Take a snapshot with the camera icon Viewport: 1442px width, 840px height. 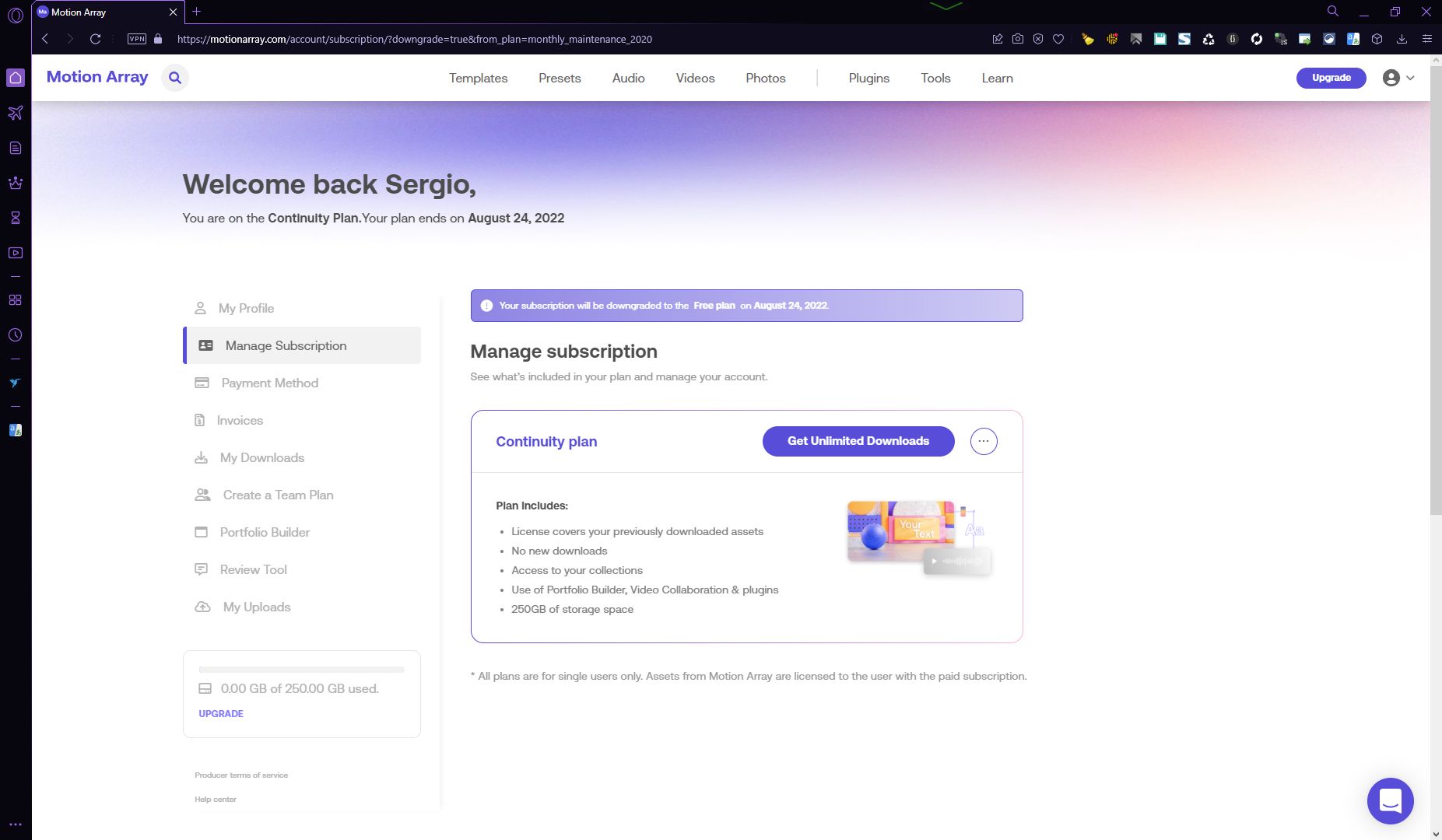coord(1018,39)
